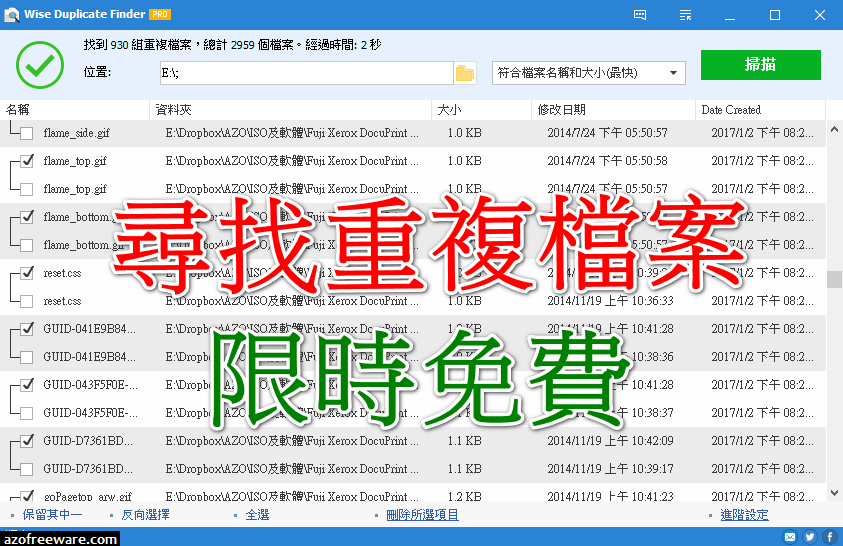
Task: Open the 進階設定 advanced settings link
Action: click(744, 515)
